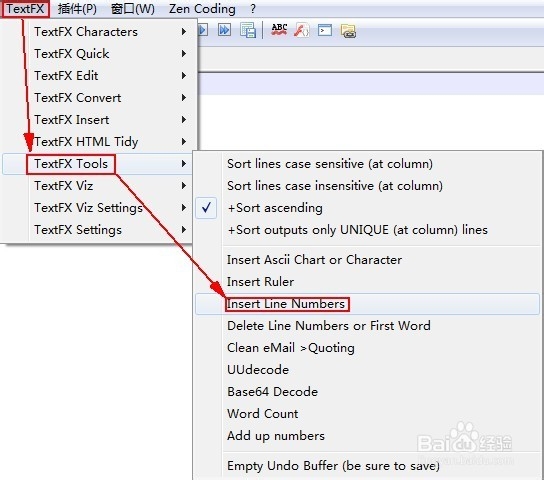Screen dimensions: 544x480
Task: Expand TextFX Quick submenu arrow
Action: [184, 53]
